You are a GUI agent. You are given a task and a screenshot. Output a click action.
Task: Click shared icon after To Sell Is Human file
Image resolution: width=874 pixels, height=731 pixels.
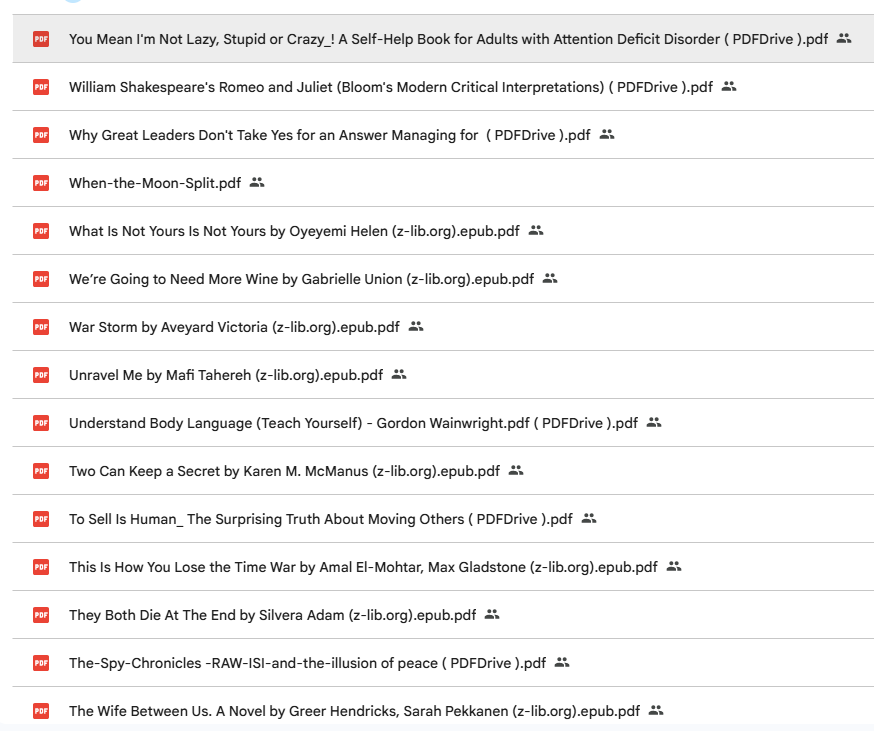(589, 519)
